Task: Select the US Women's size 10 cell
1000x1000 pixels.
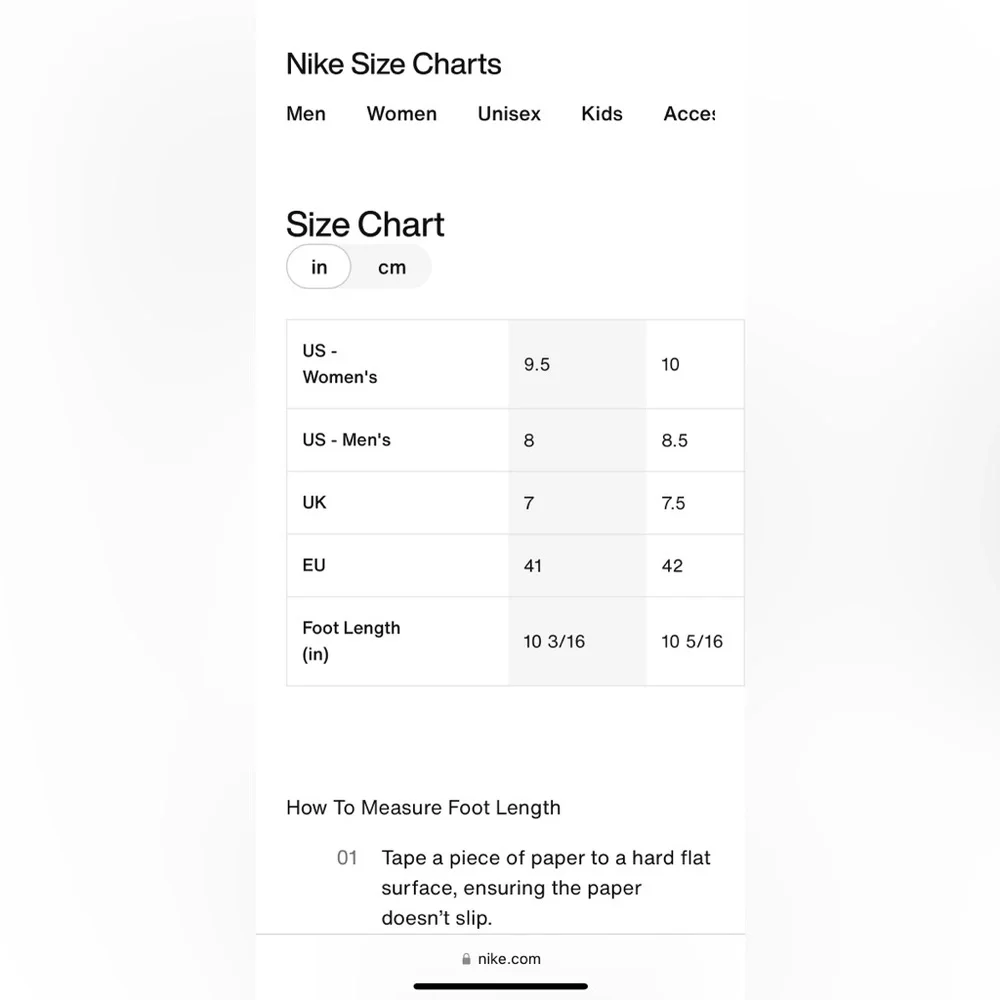Action: [x=670, y=365]
